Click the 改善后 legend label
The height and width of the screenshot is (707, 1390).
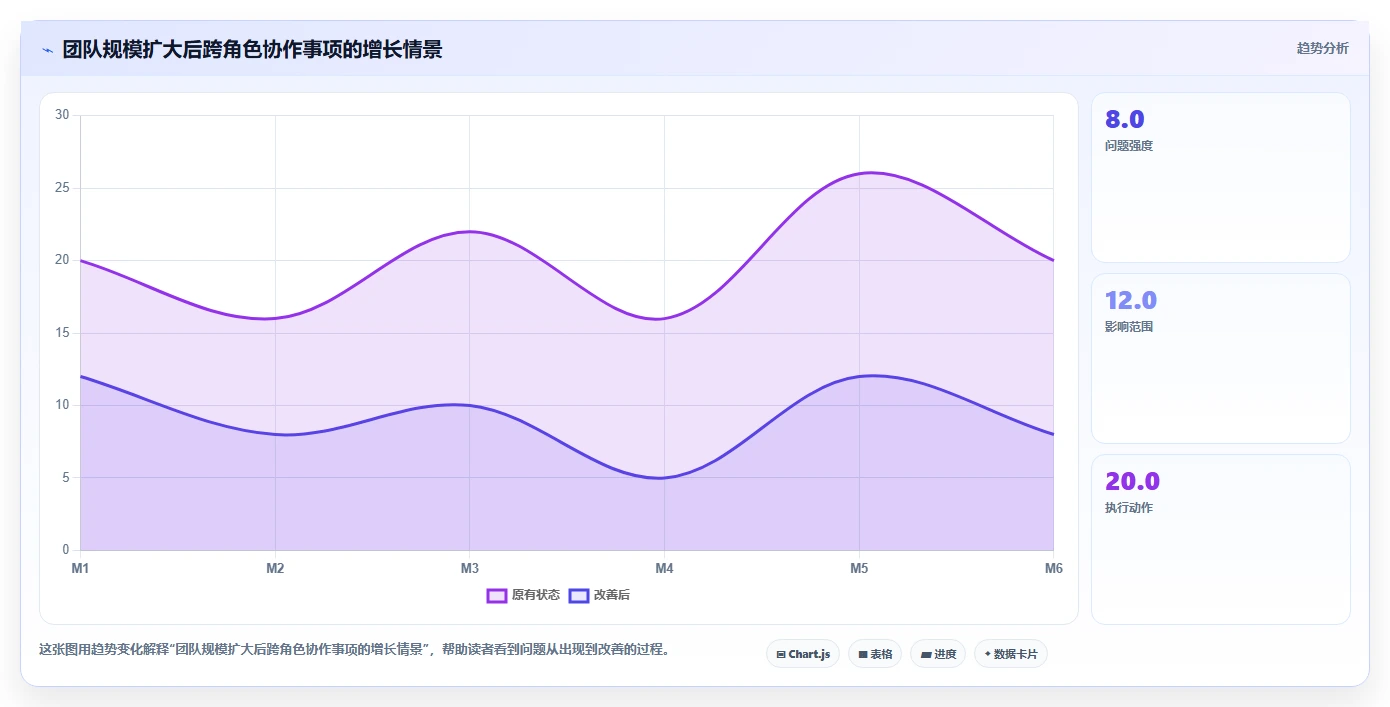pyautogui.click(x=612, y=595)
